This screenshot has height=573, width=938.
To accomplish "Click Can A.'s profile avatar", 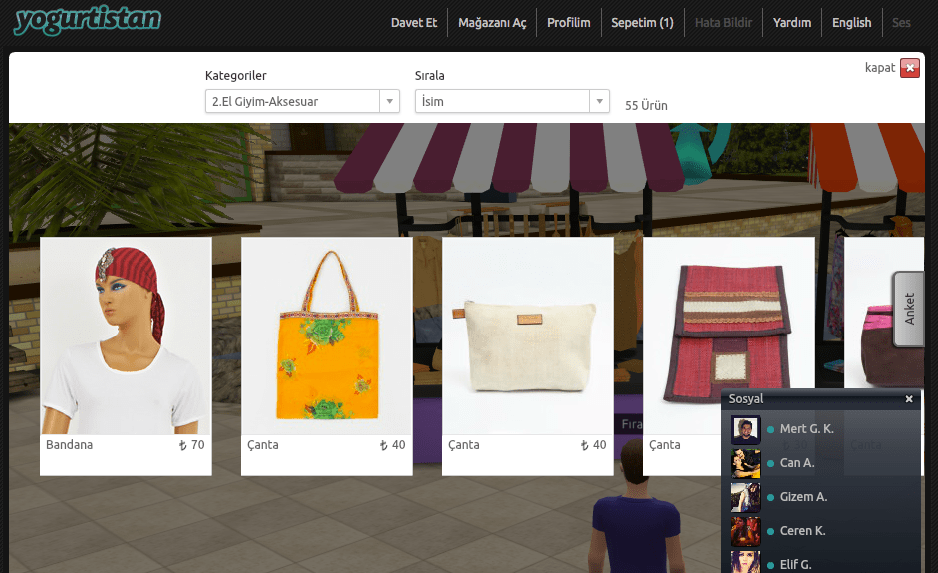I will click(745, 464).
